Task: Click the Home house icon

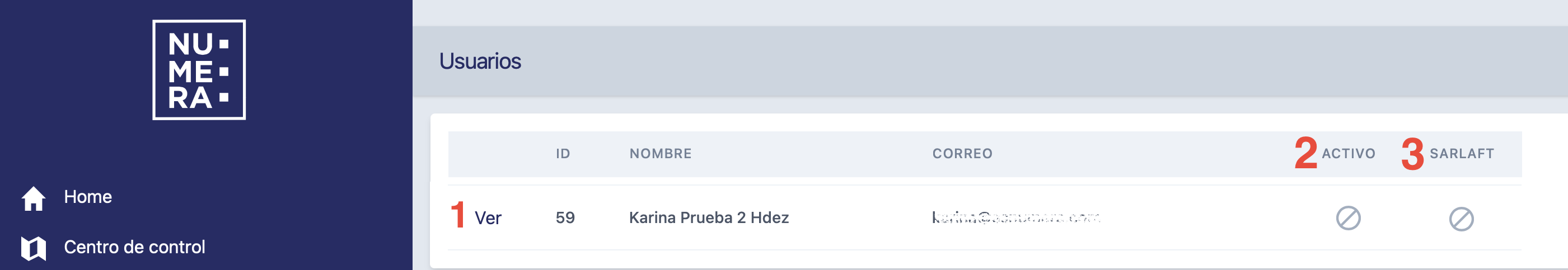Action: click(x=34, y=198)
